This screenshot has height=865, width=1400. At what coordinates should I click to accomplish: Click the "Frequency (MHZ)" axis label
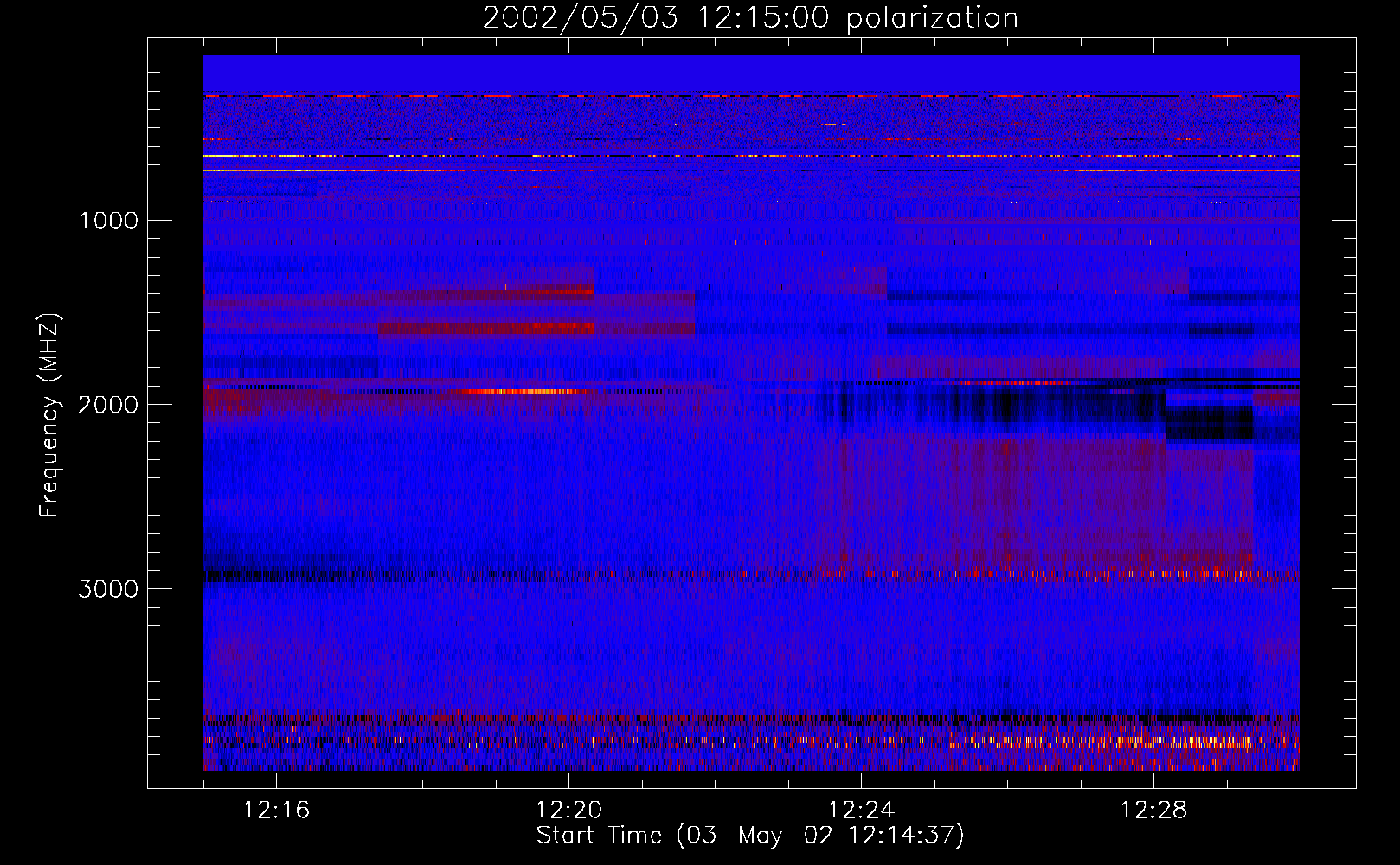(x=48, y=415)
